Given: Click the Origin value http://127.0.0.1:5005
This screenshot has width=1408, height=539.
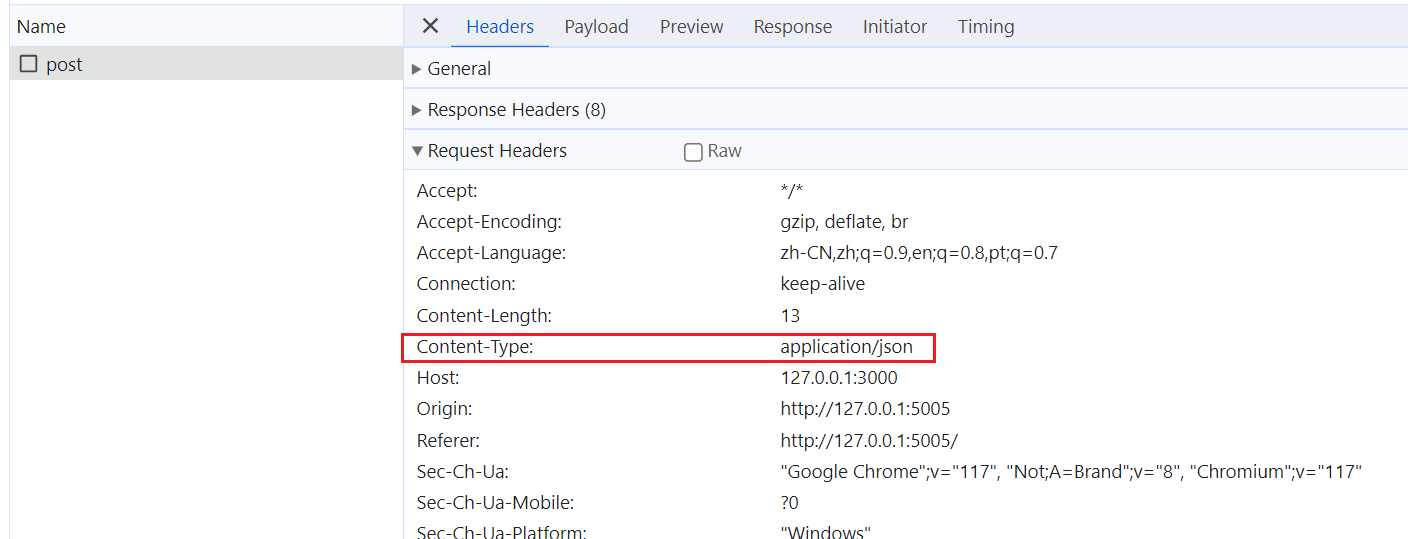Looking at the screenshot, I should point(865,409).
